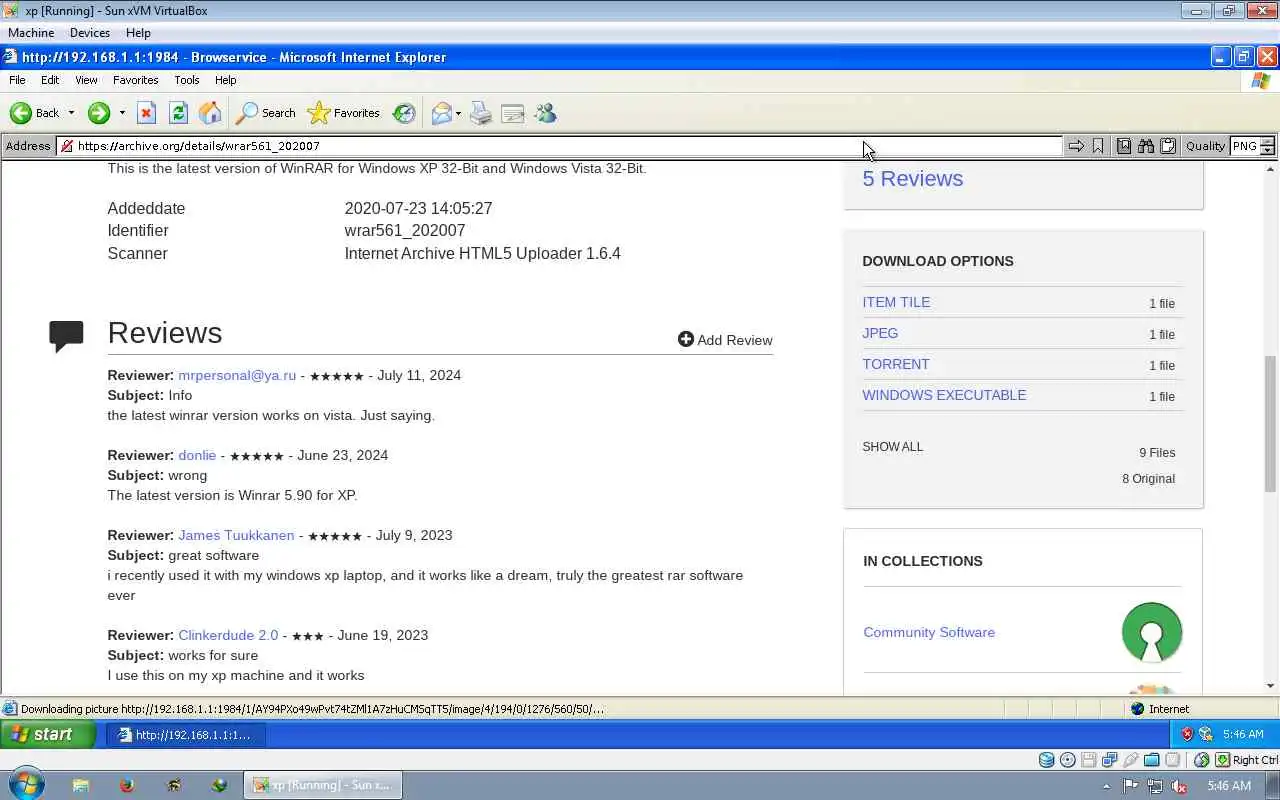This screenshot has width=1280, height=800.
Task: Open the Back history dropdown arrow
Action: 71,113
